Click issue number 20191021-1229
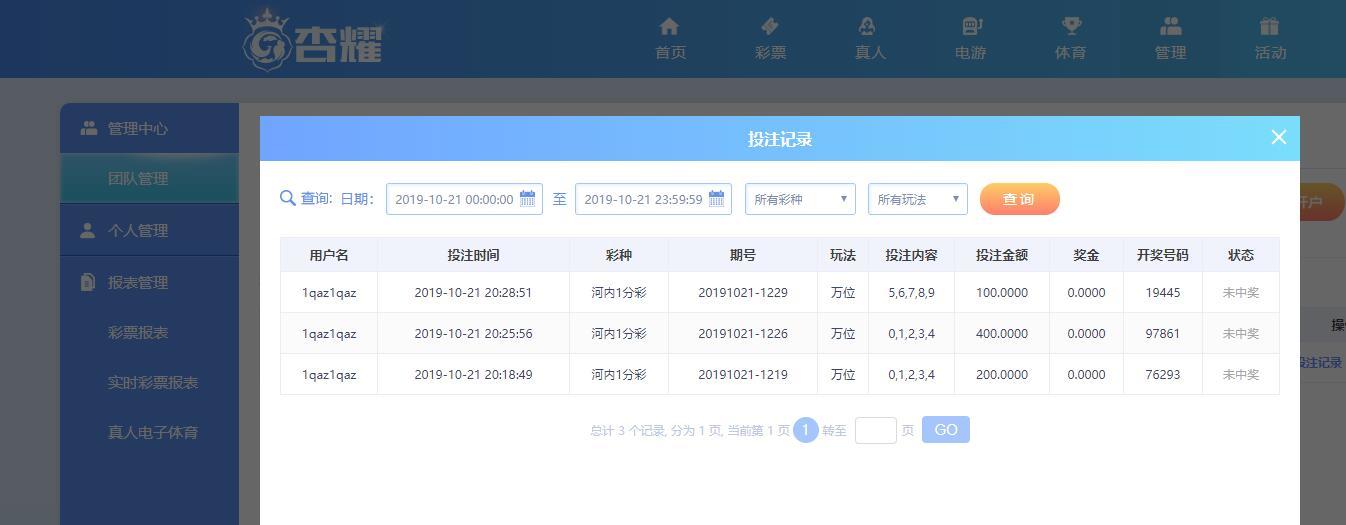The image size is (1346, 525). pyautogui.click(x=743, y=293)
